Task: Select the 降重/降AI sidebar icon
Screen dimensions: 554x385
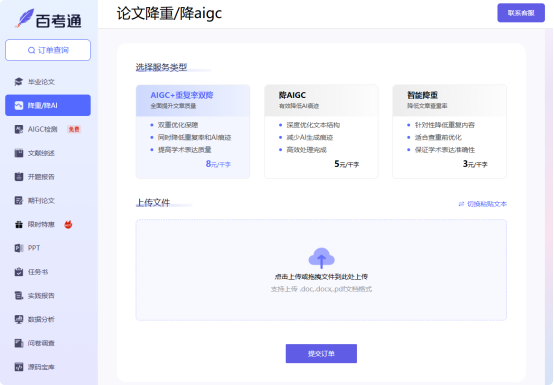Action: pyautogui.click(x=18, y=105)
